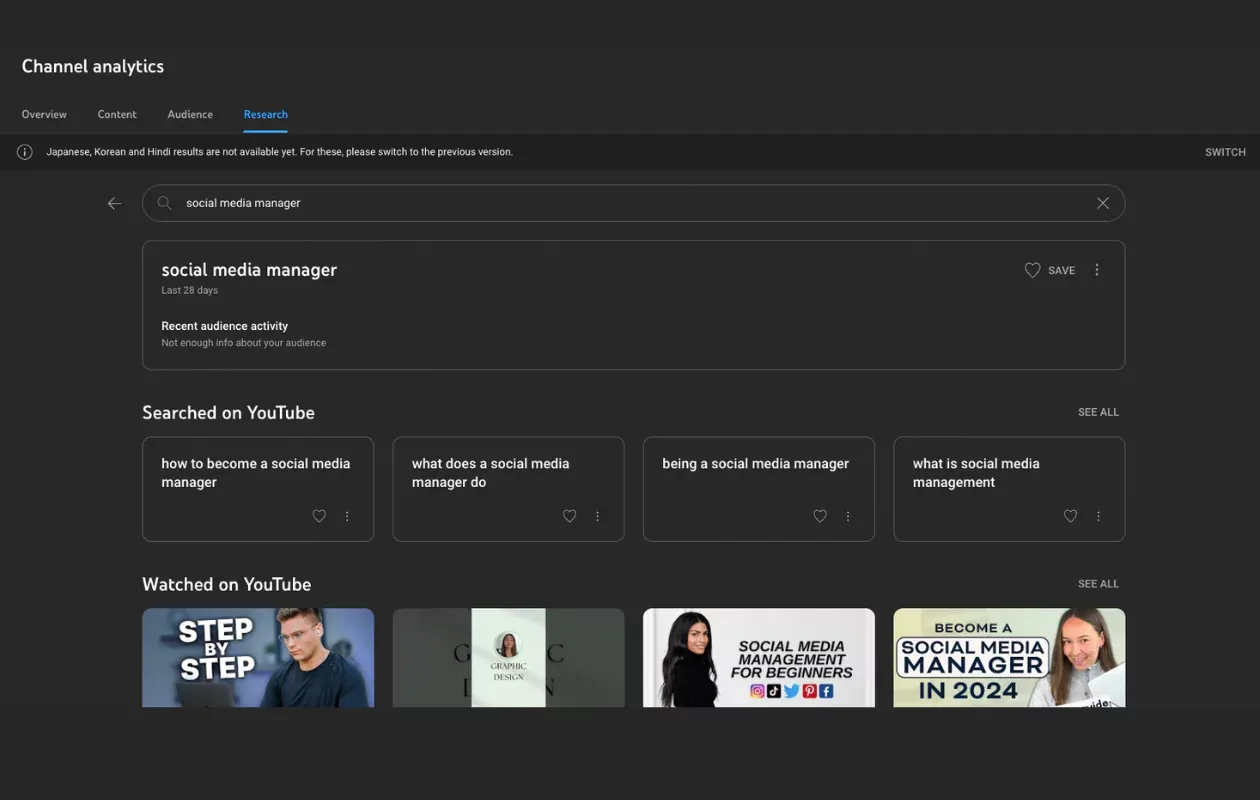See all Searched on YouTube results
Screen dimensions: 1260x800
(1098, 412)
